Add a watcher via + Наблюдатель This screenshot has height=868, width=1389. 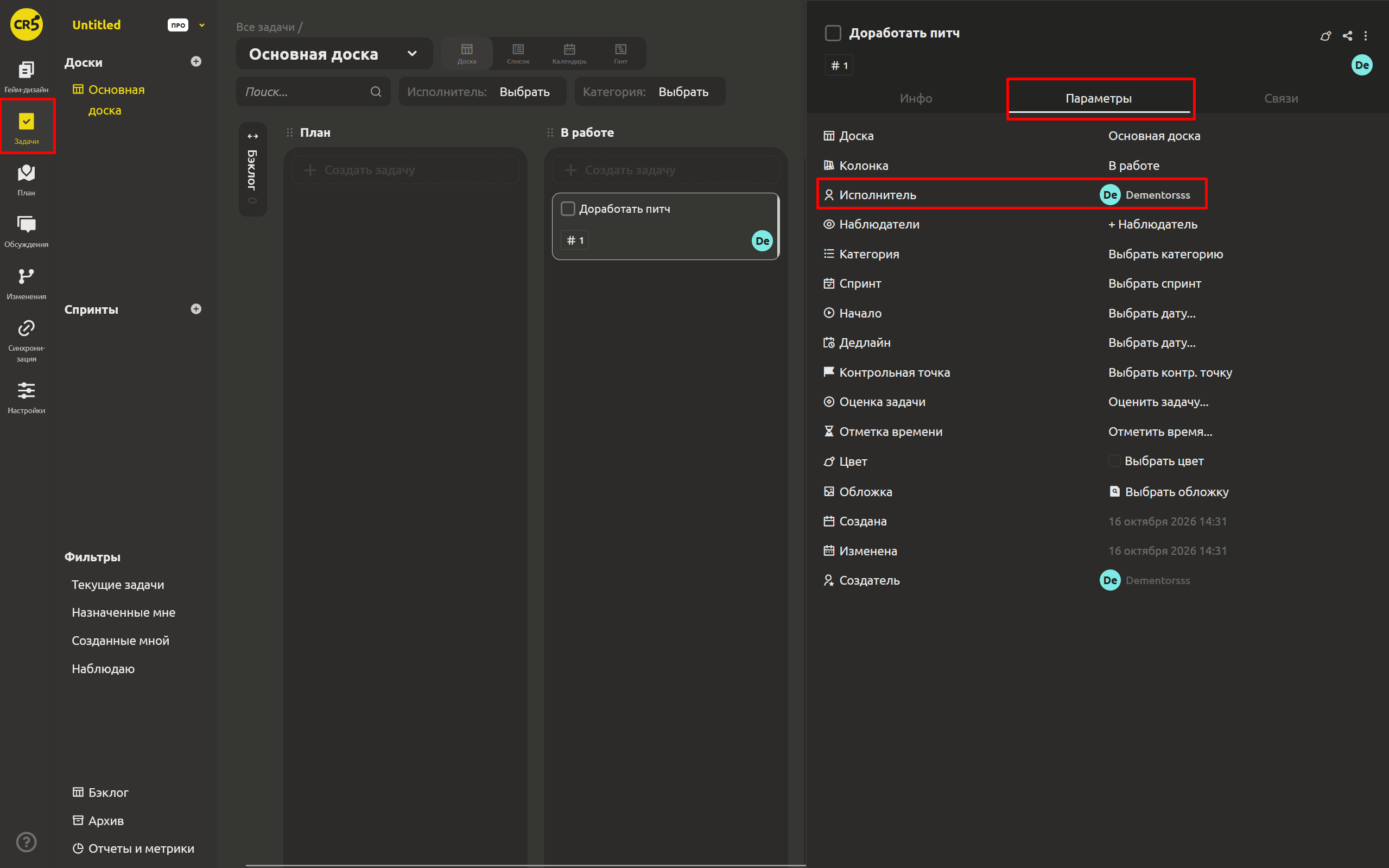[1152, 224]
